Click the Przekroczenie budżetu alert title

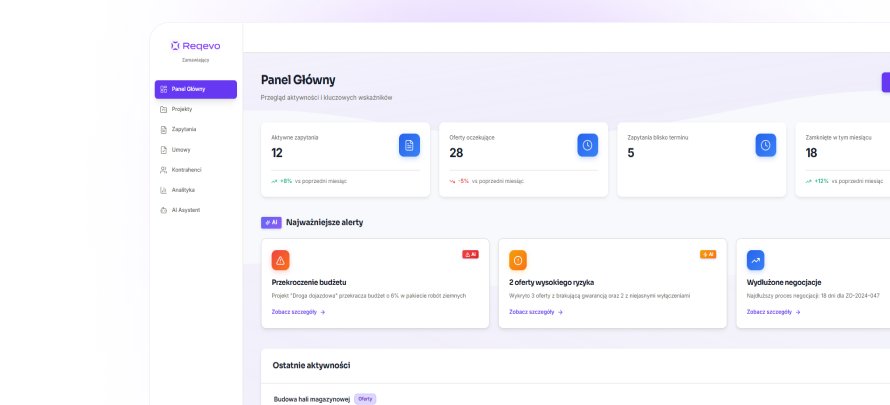309,282
